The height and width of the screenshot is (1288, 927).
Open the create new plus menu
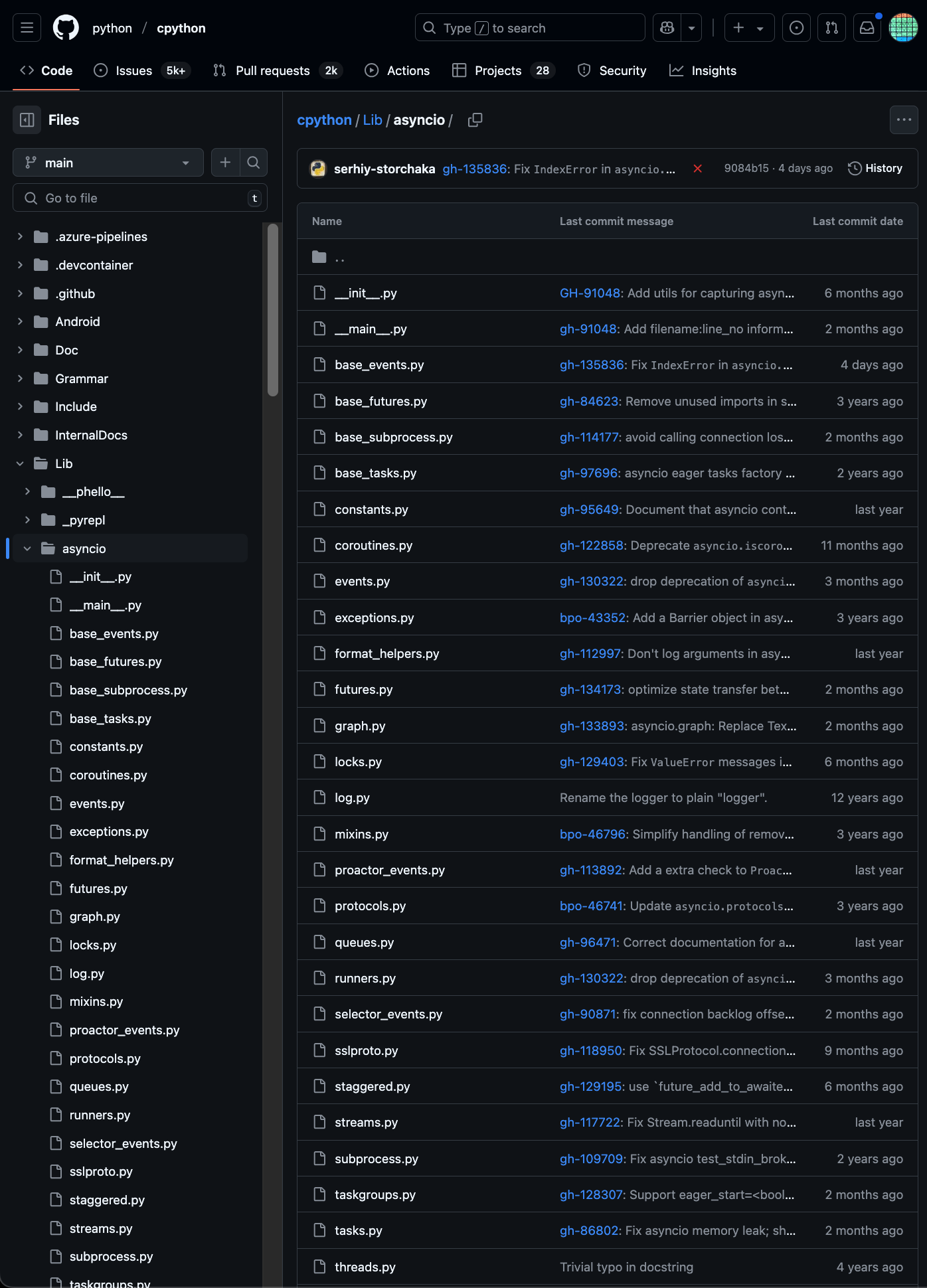click(x=749, y=28)
